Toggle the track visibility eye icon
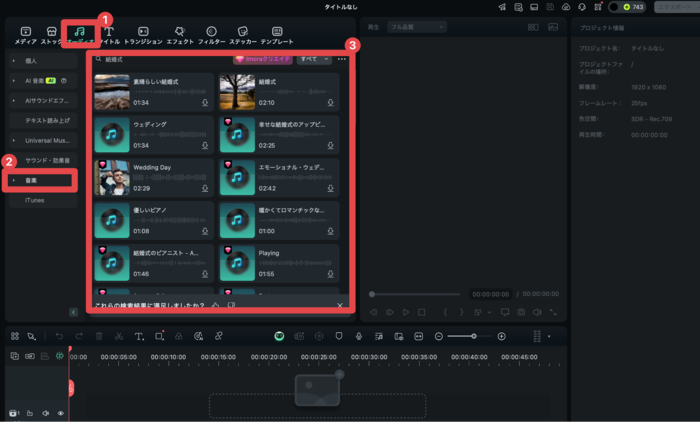Screen dimensions: 700x422 pyautogui.click(x=61, y=412)
